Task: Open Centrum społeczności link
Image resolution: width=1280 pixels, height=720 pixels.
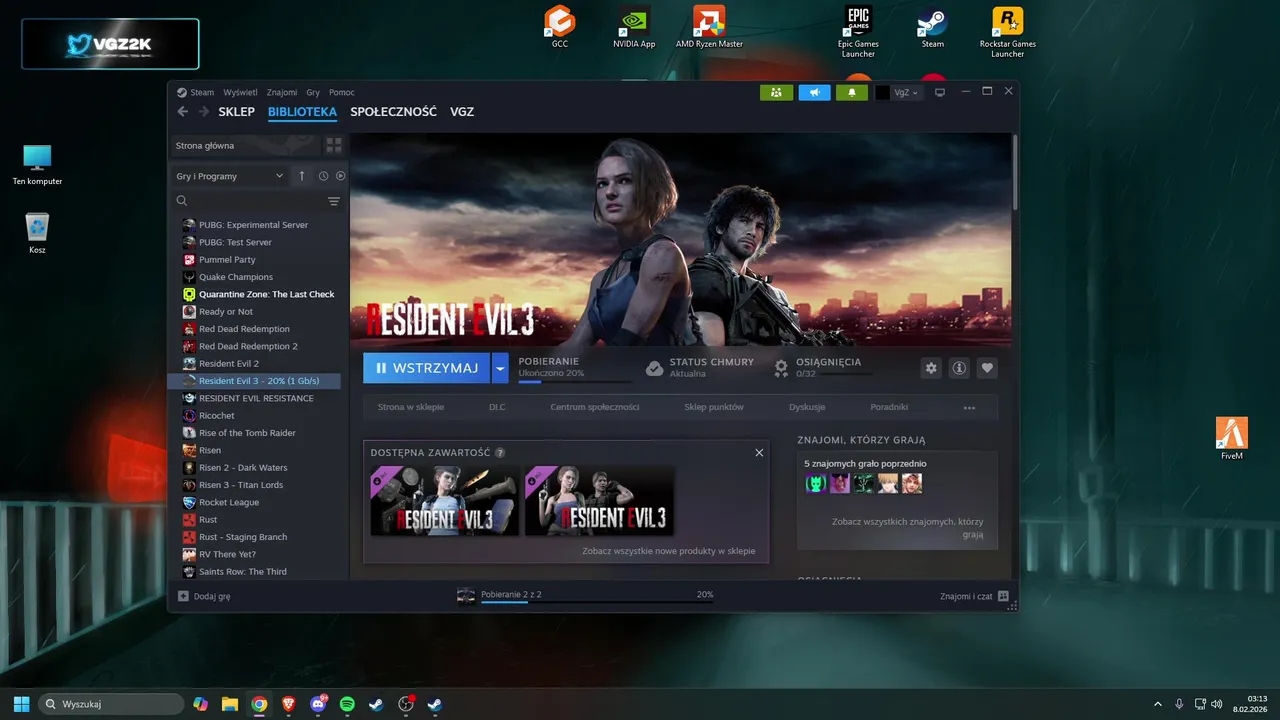Action: click(594, 407)
